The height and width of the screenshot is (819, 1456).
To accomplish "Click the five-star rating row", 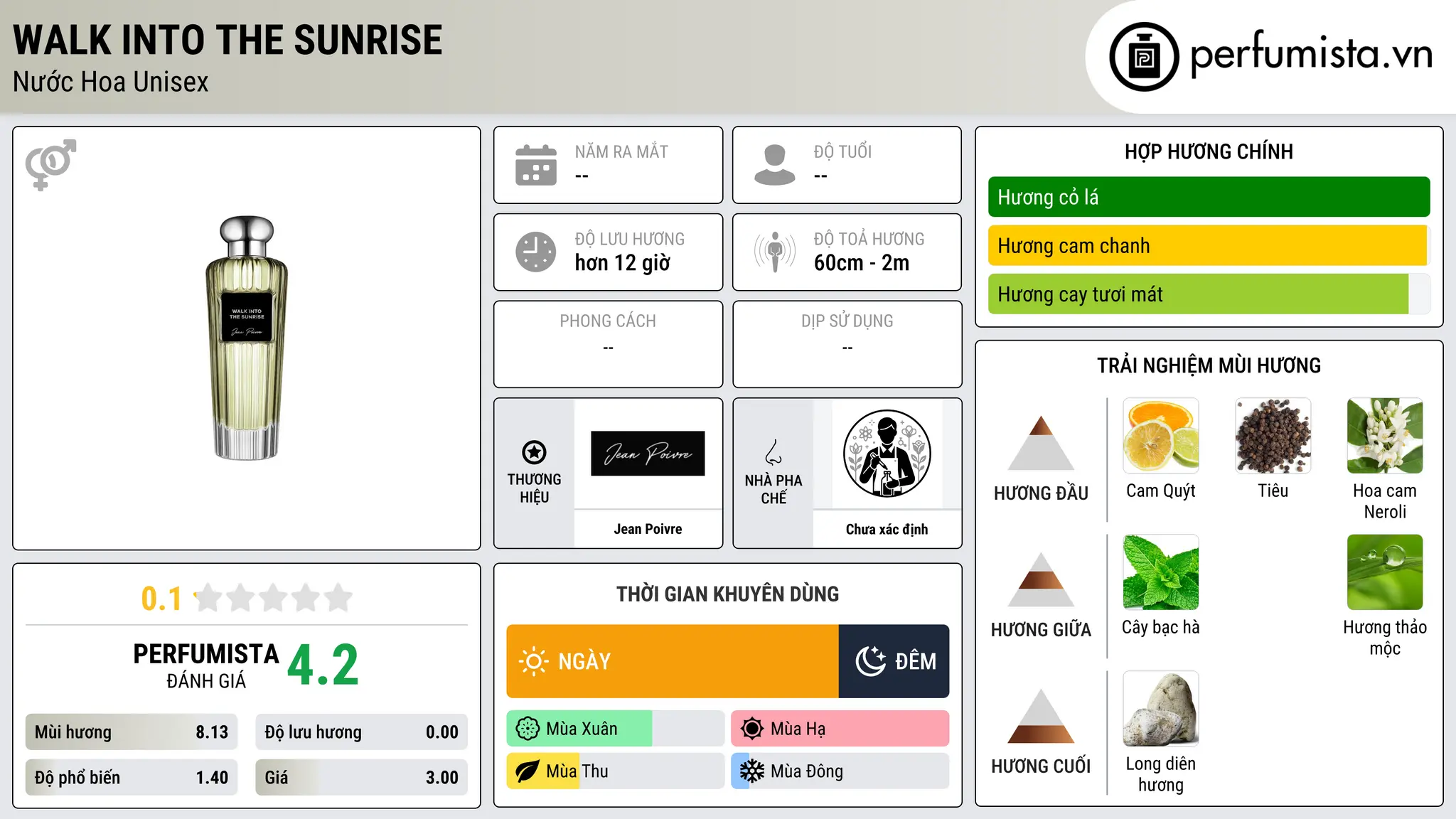I will [274, 598].
